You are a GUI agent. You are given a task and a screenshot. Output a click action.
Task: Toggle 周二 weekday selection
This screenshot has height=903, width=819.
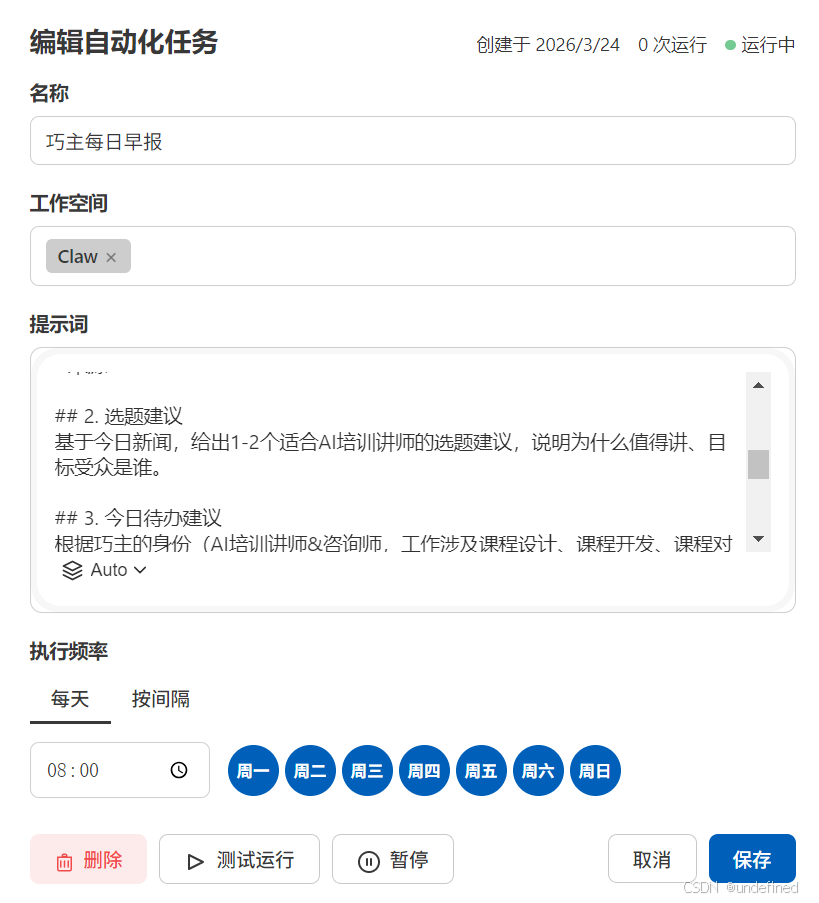310,771
